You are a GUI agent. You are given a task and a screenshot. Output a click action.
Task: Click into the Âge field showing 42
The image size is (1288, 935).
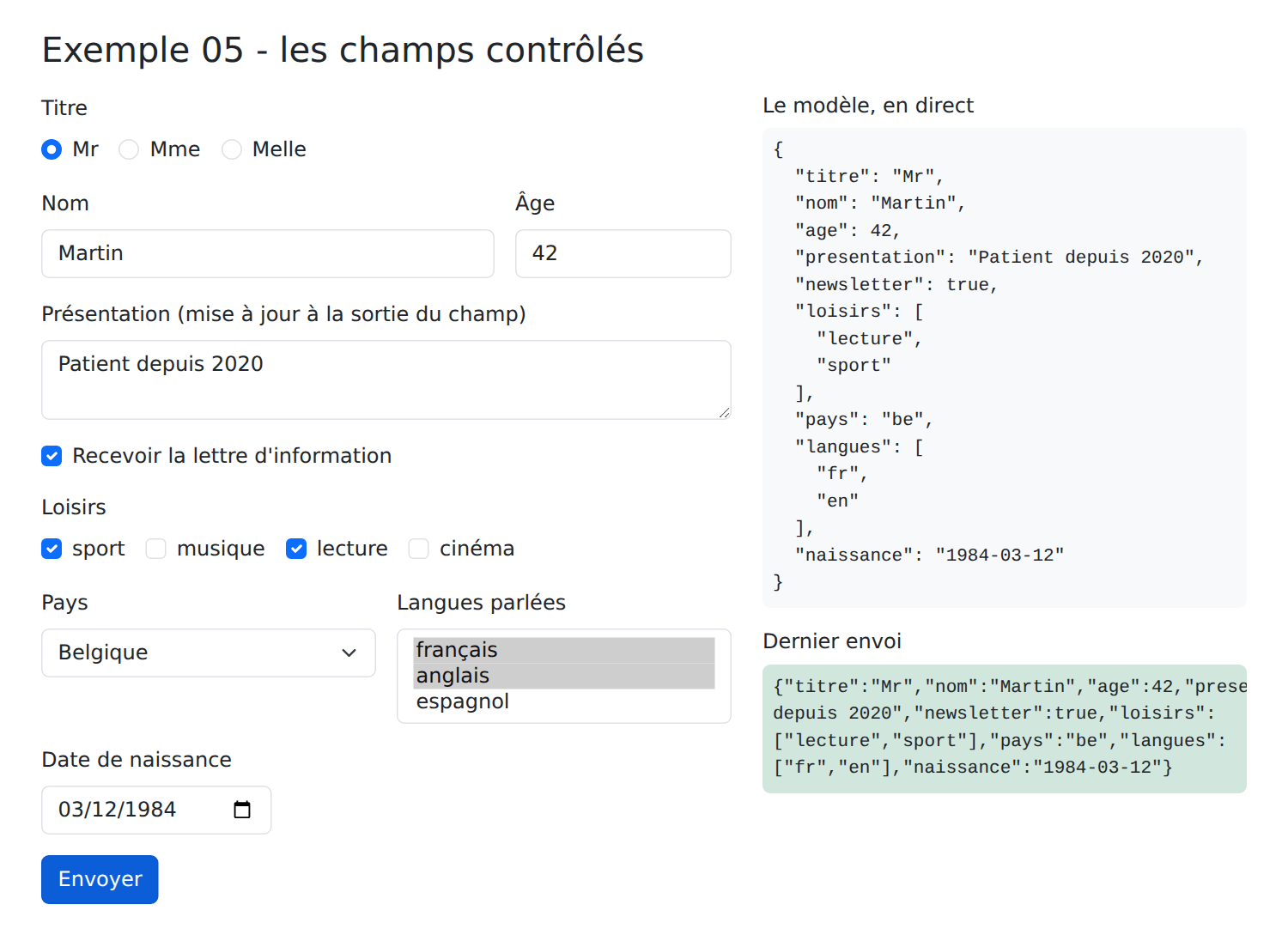(623, 253)
